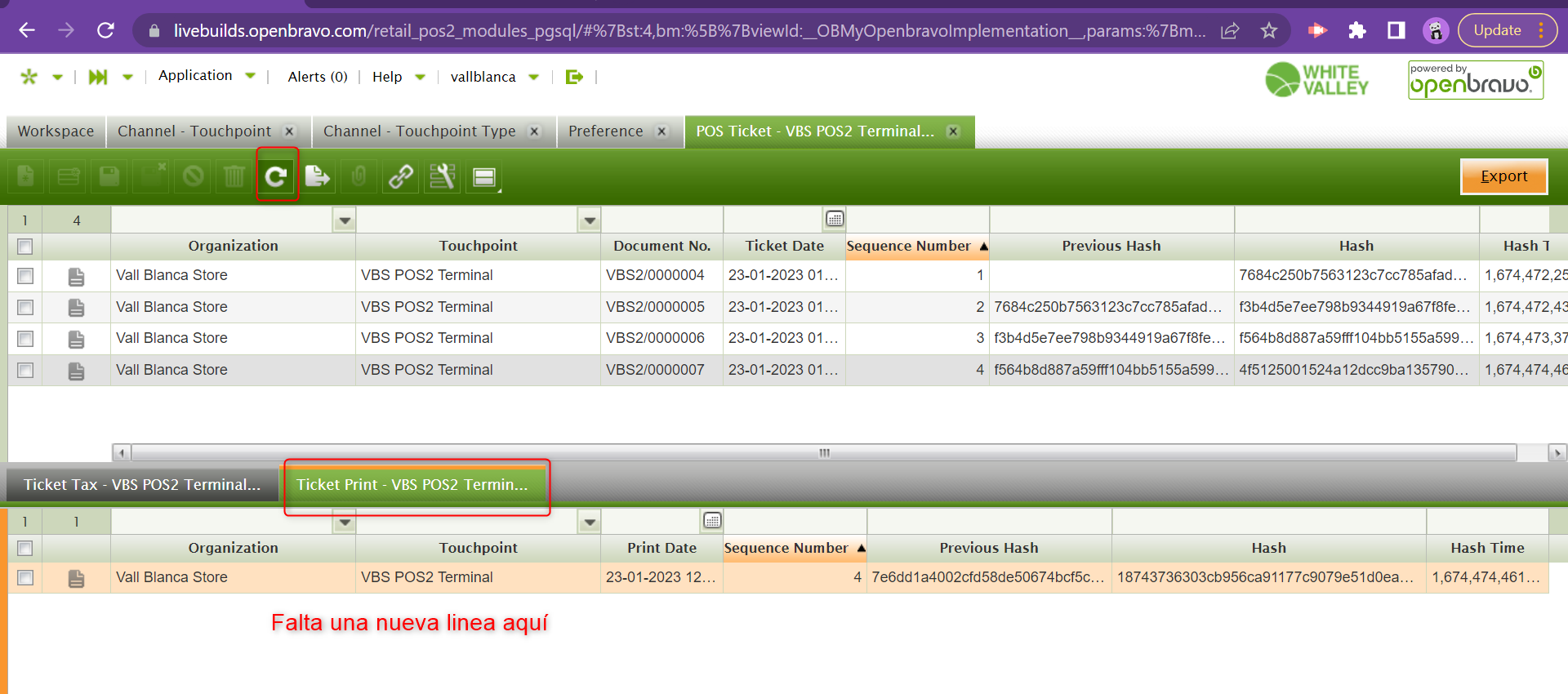
Task: Click the scrollbar right arrow in POS Ticket grid
Action: tap(1557, 452)
